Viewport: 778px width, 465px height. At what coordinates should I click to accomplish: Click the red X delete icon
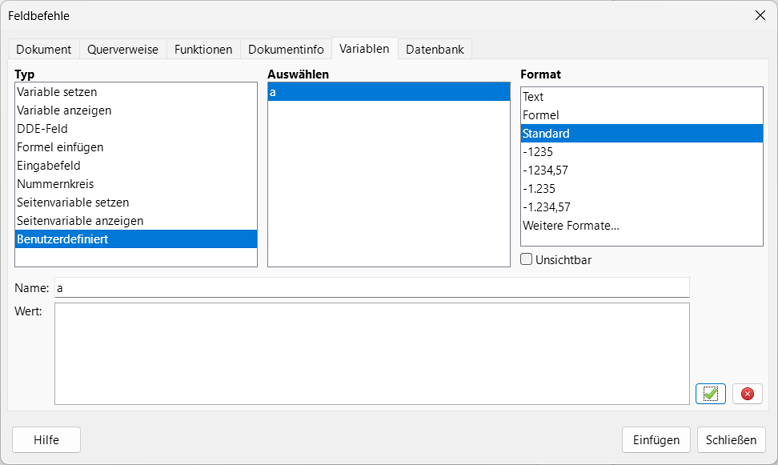point(747,394)
